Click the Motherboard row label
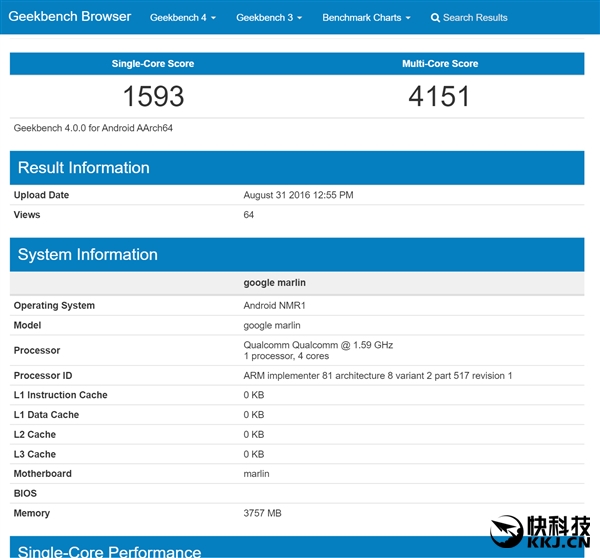Image resolution: width=600 pixels, height=558 pixels. (43, 474)
